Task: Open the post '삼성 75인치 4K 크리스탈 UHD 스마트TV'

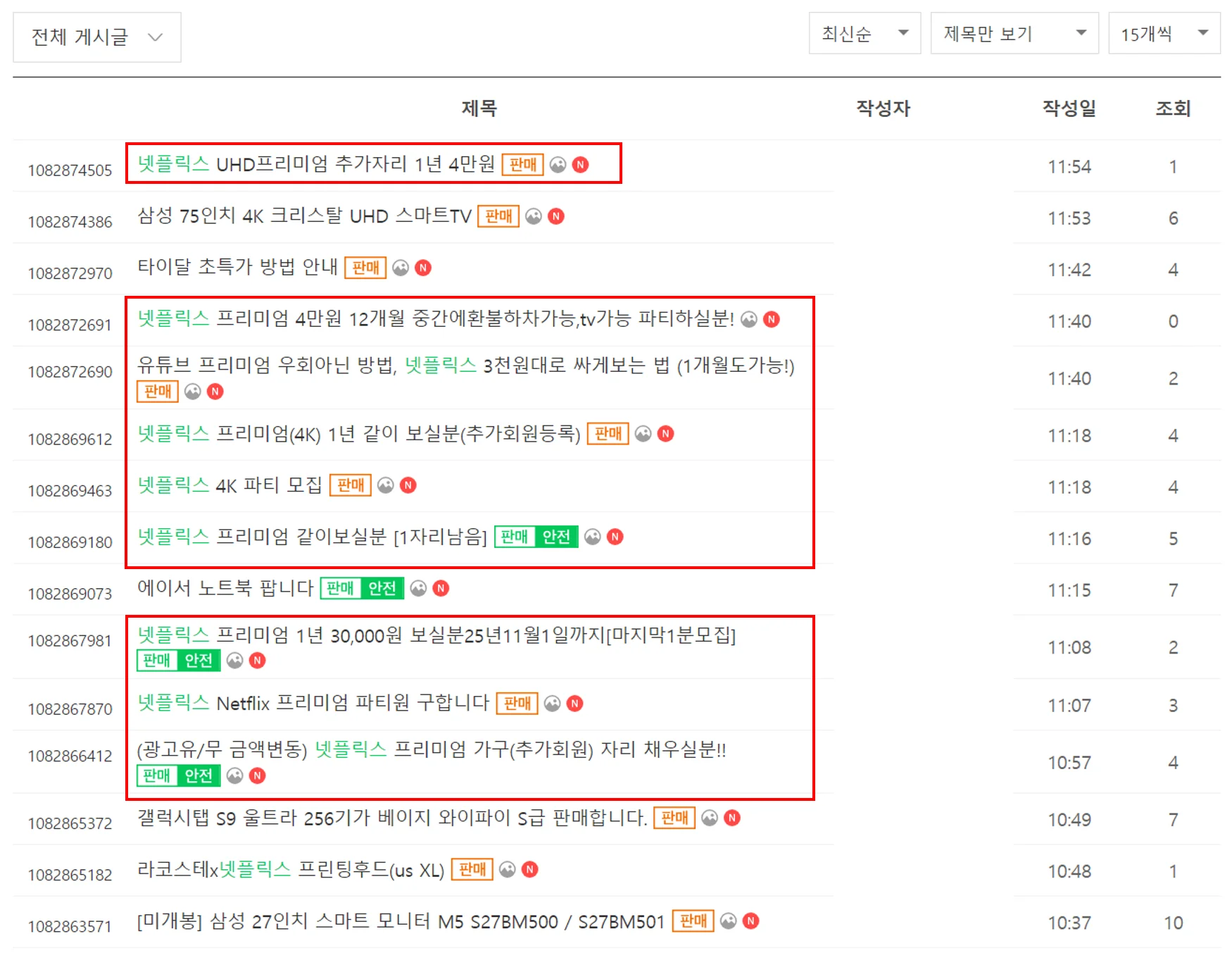Action: point(304,216)
